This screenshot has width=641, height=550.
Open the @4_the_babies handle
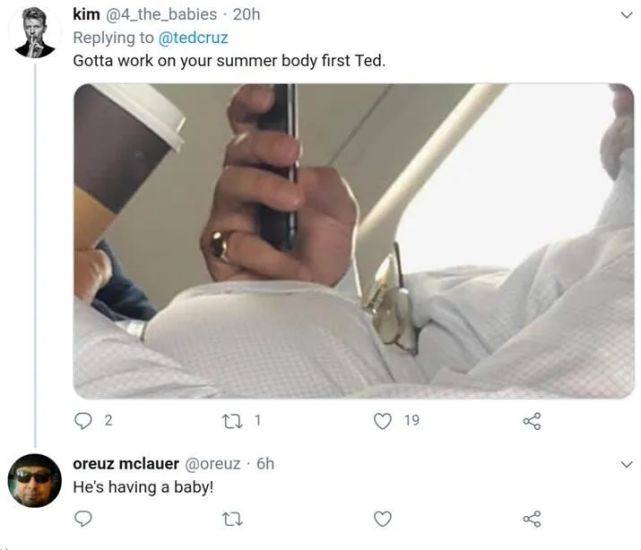tap(161, 14)
